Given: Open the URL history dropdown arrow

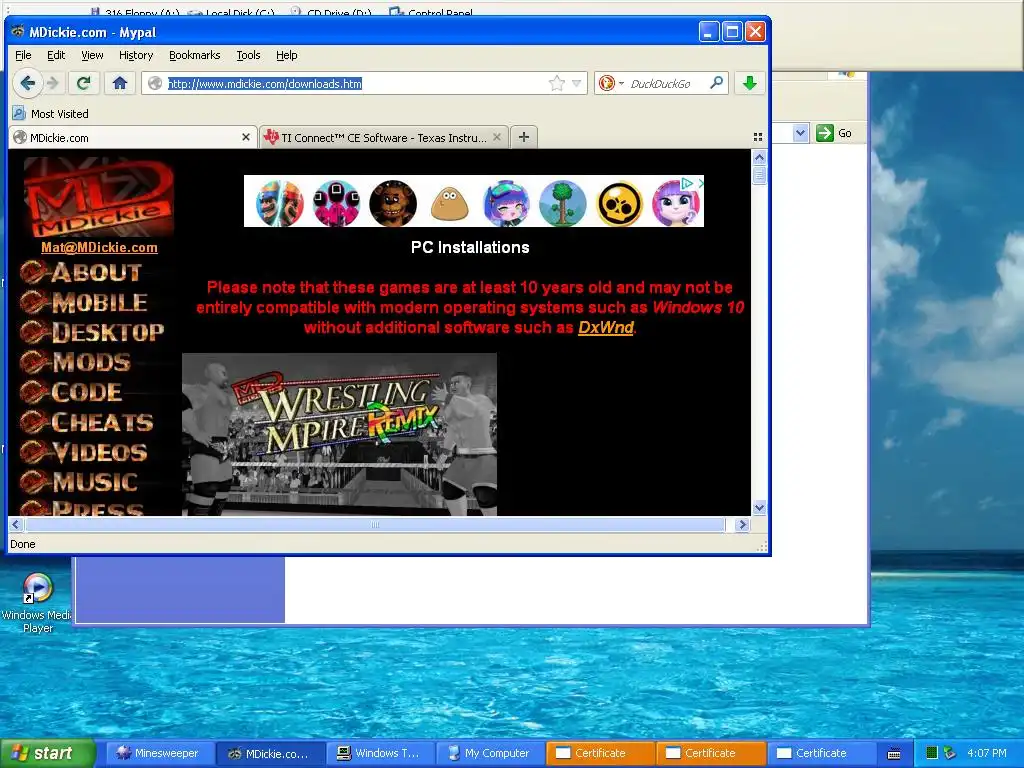Looking at the screenshot, I should pos(577,83).
